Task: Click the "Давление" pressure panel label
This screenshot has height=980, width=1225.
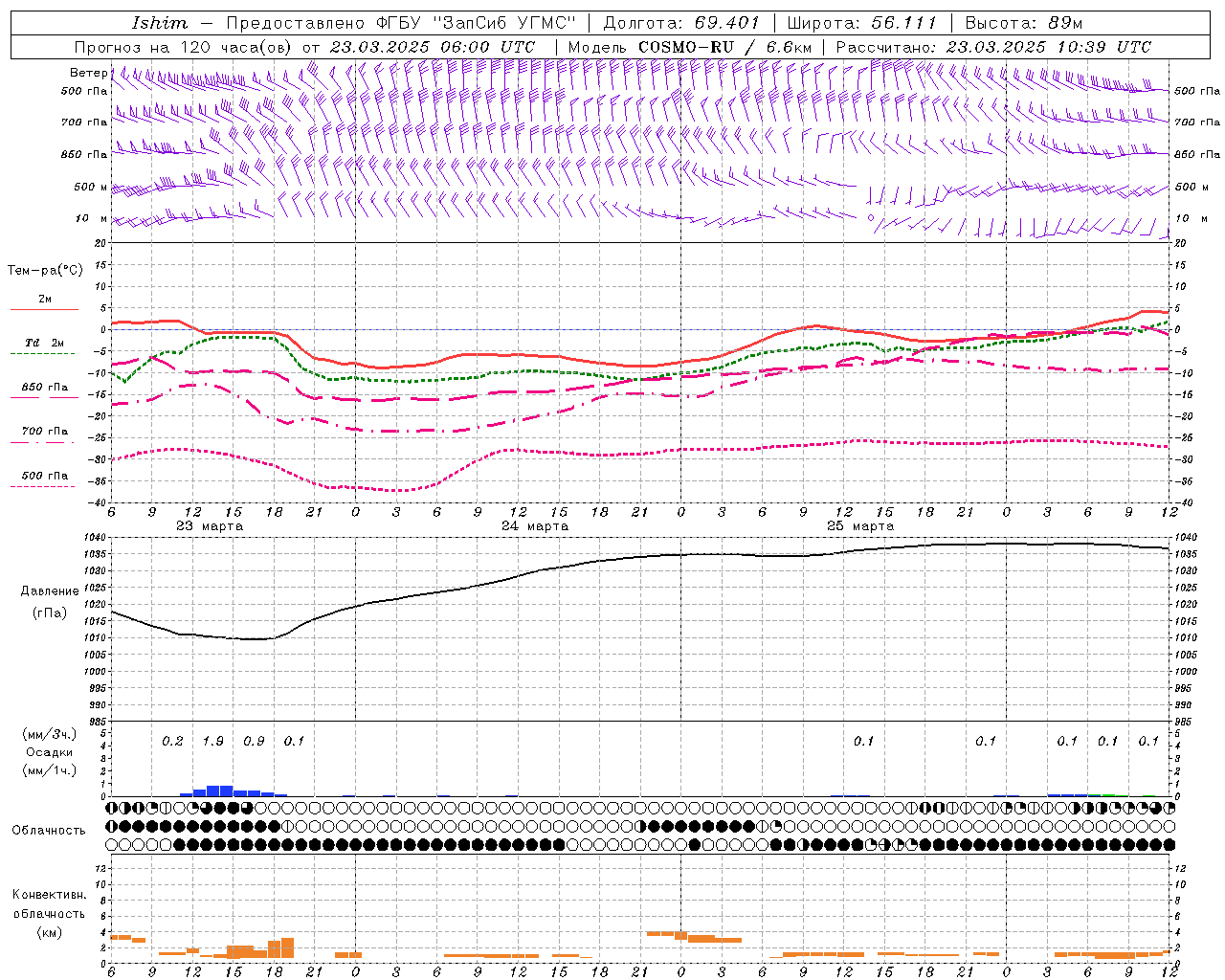Action: (x=50, y=591)
